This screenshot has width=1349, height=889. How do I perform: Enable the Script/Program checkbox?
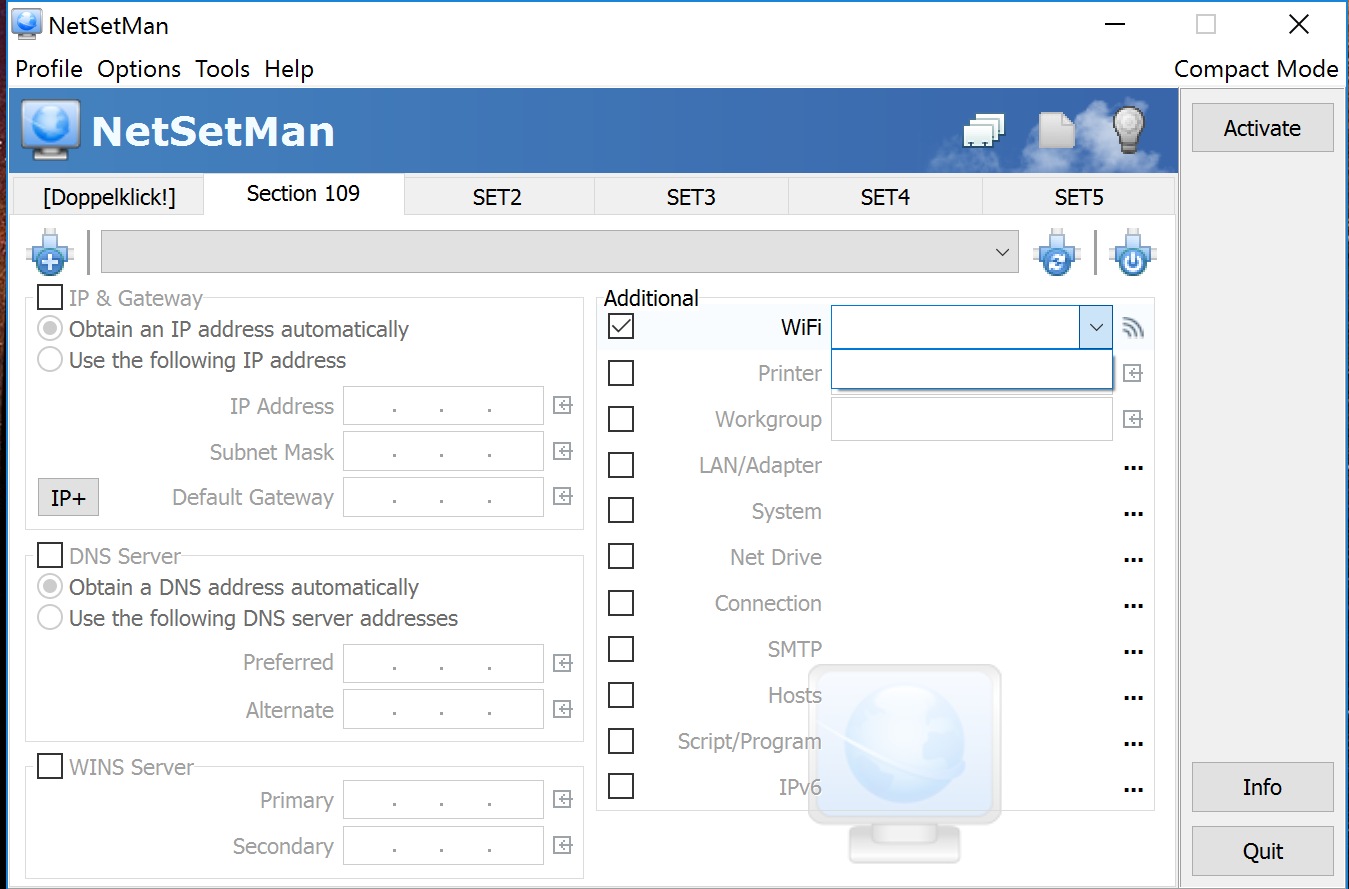click(x=621, y=741)
